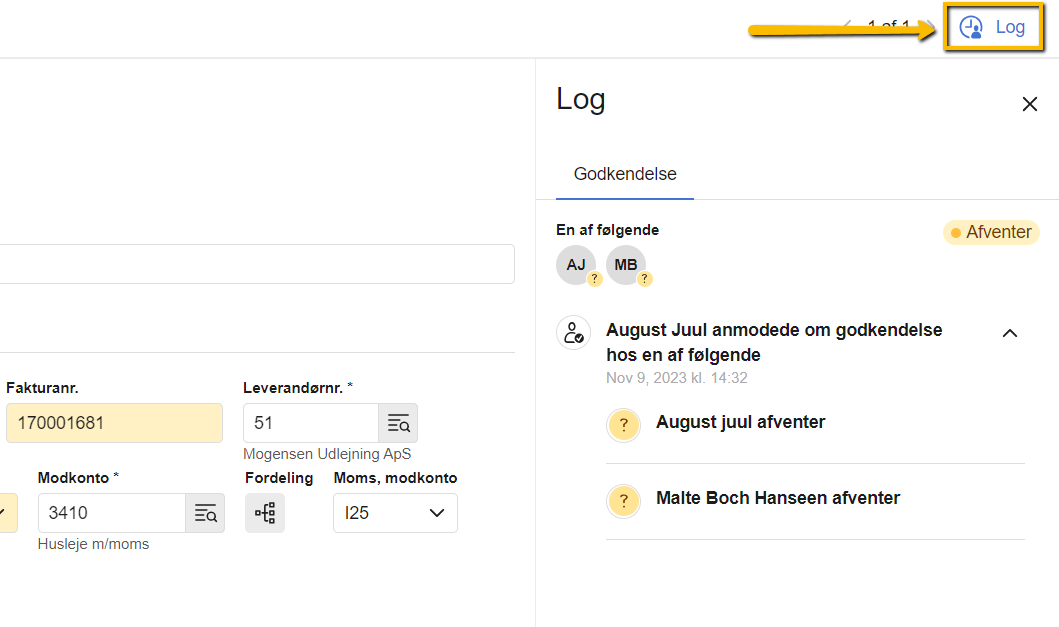Image resolution: width=1059 pixels, height=627 pixels.
Task: Click the previous document arrow
Action: coord(849,24)
